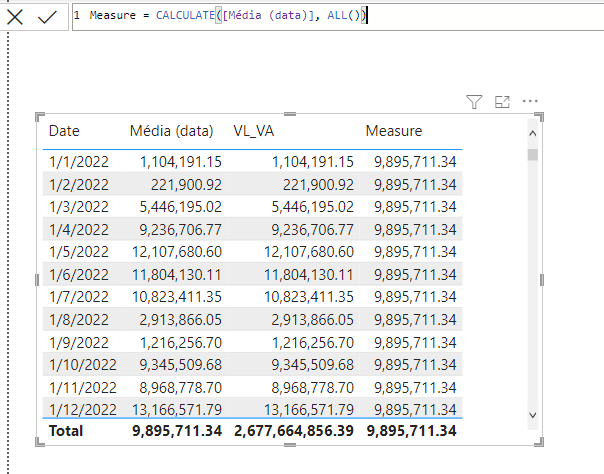
Task: Click the Média (data) total in Total row
Action: click(x=177, y=431)
